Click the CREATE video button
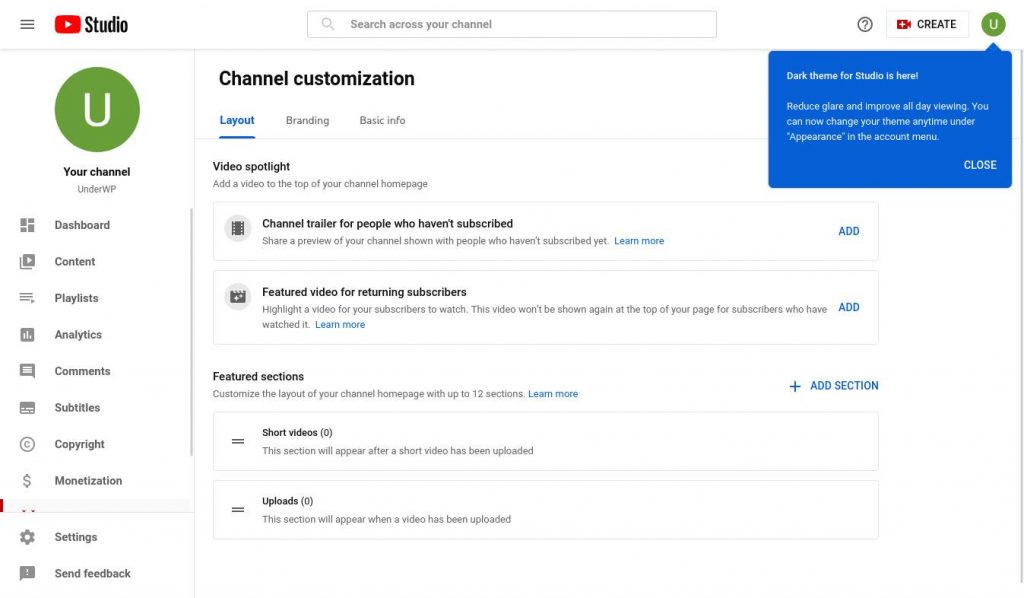The image size is (1024, 598). (927, 24)
